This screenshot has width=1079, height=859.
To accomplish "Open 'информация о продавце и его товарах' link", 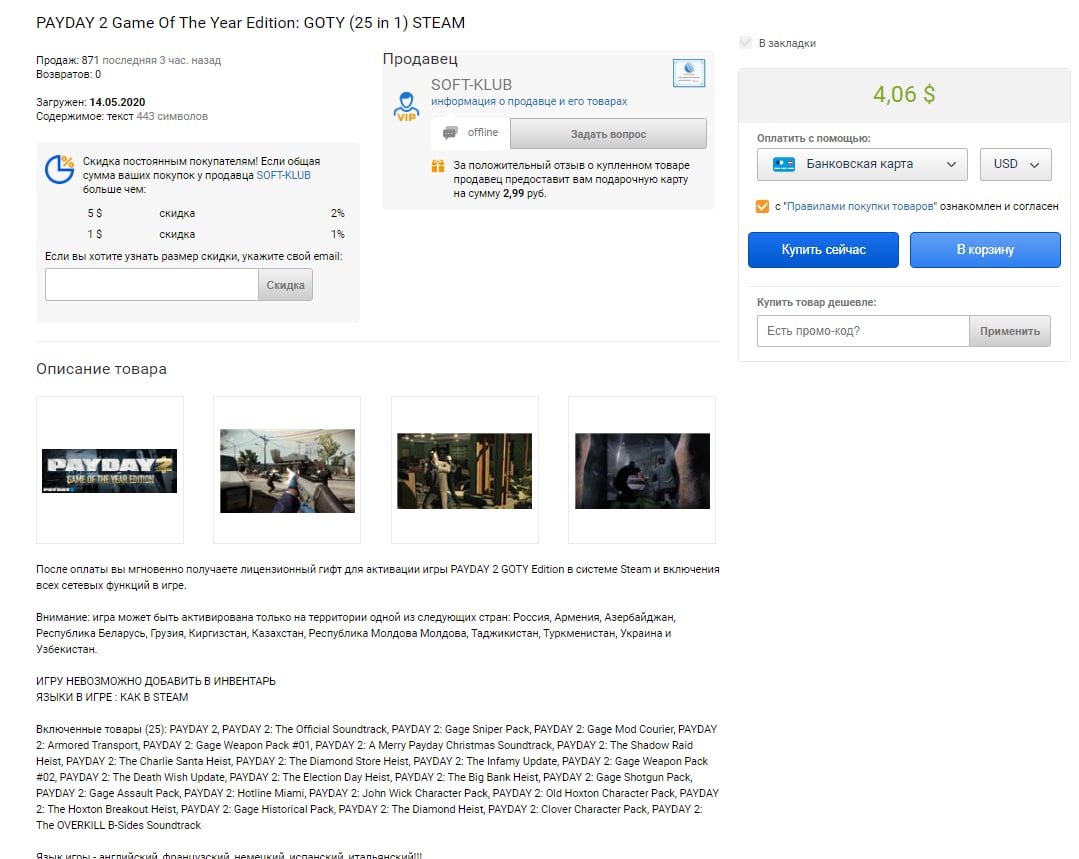I will (x=529, y=101).
